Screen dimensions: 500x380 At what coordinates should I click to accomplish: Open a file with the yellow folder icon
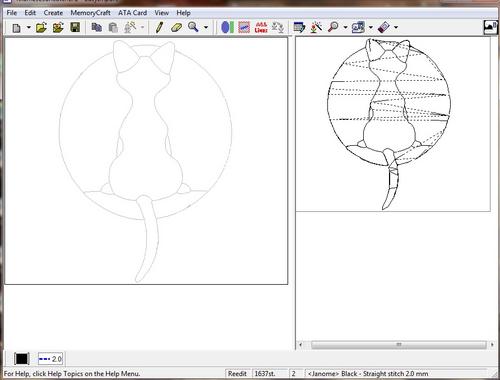[x=41, y=27]
